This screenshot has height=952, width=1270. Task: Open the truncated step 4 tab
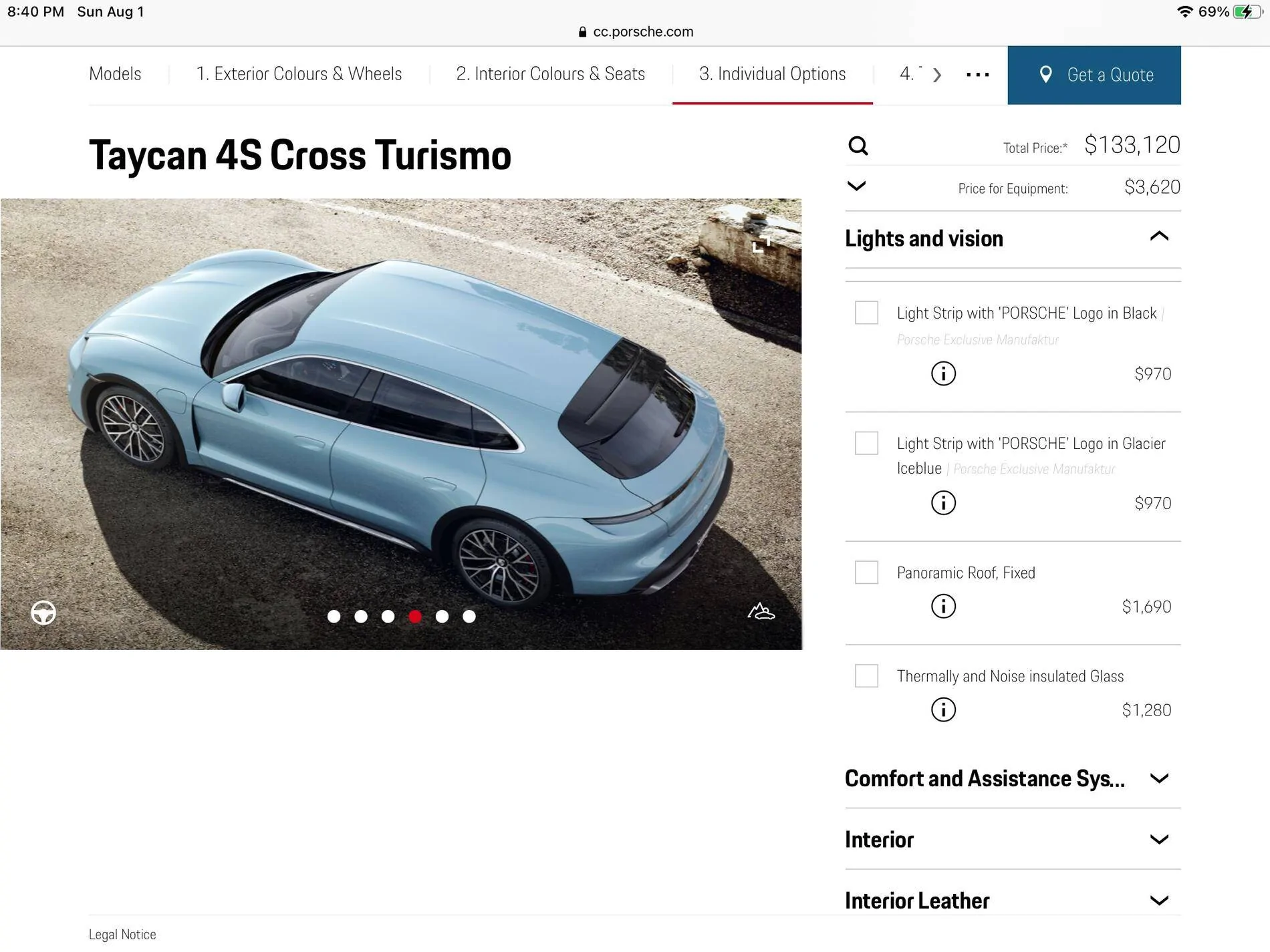(910, 73)
